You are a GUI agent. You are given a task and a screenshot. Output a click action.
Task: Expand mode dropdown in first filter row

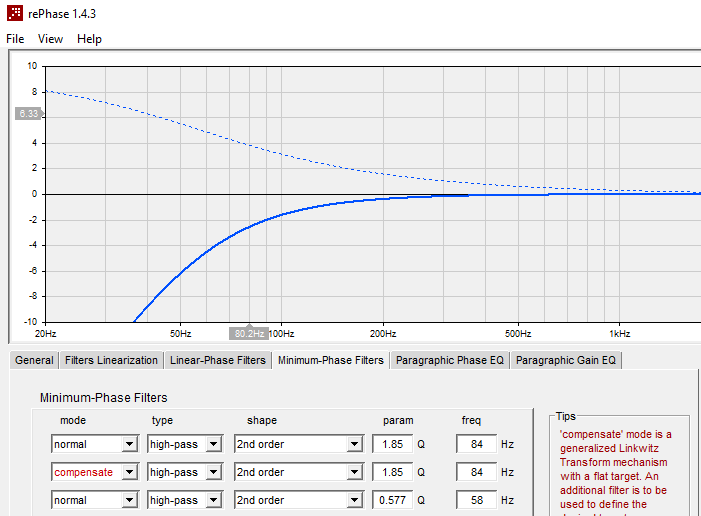130,444
